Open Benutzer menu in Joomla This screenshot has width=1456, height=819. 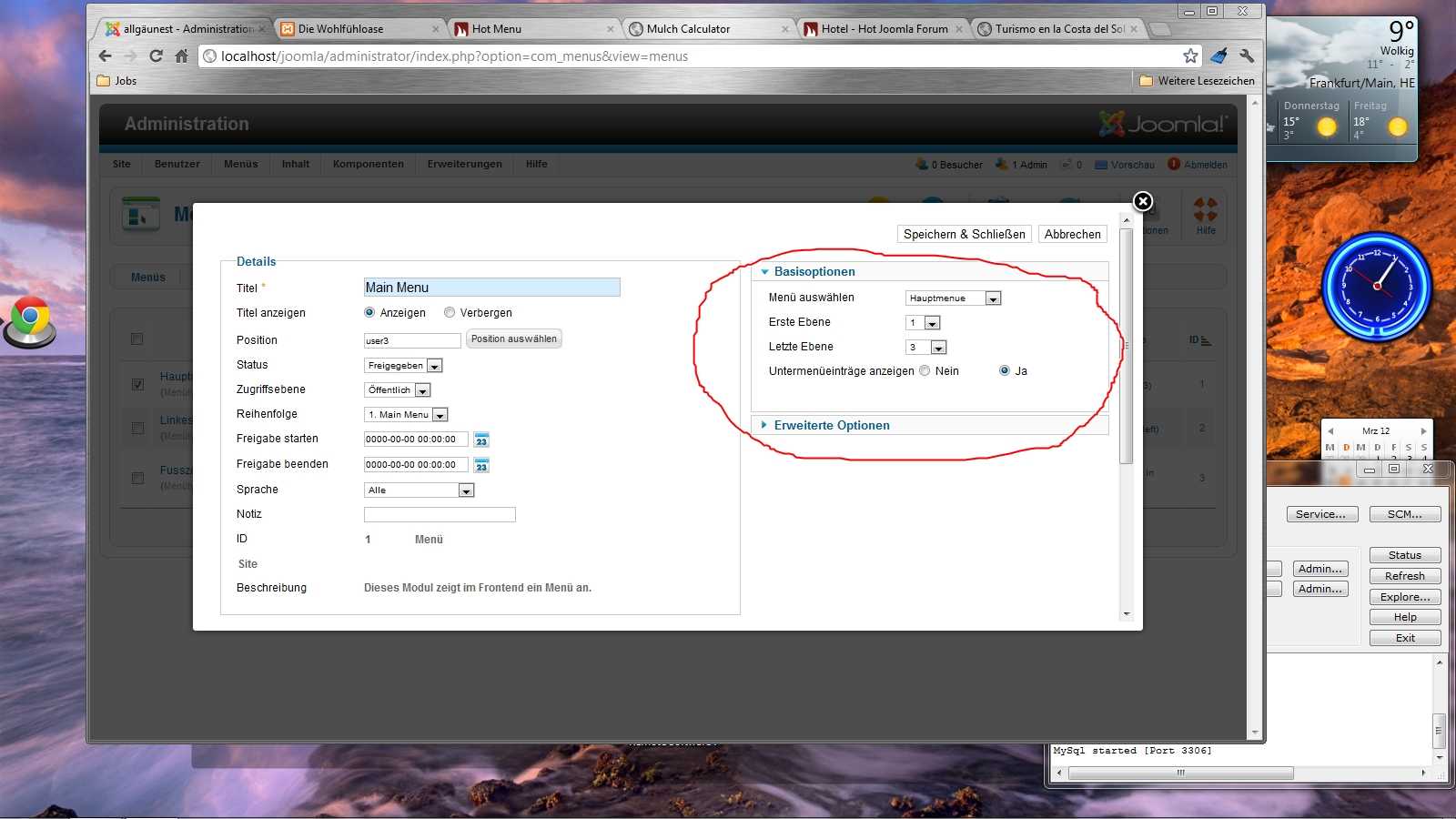click(x=177, y=164)
